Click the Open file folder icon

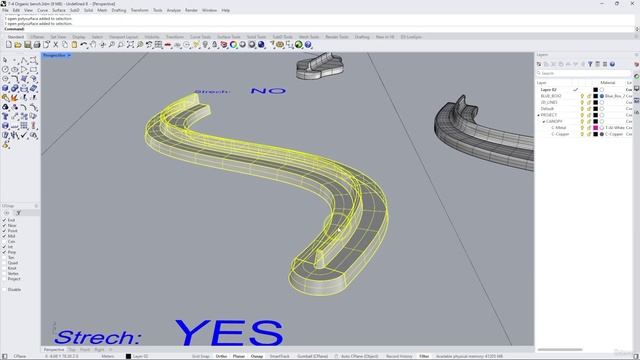point(18,45)
